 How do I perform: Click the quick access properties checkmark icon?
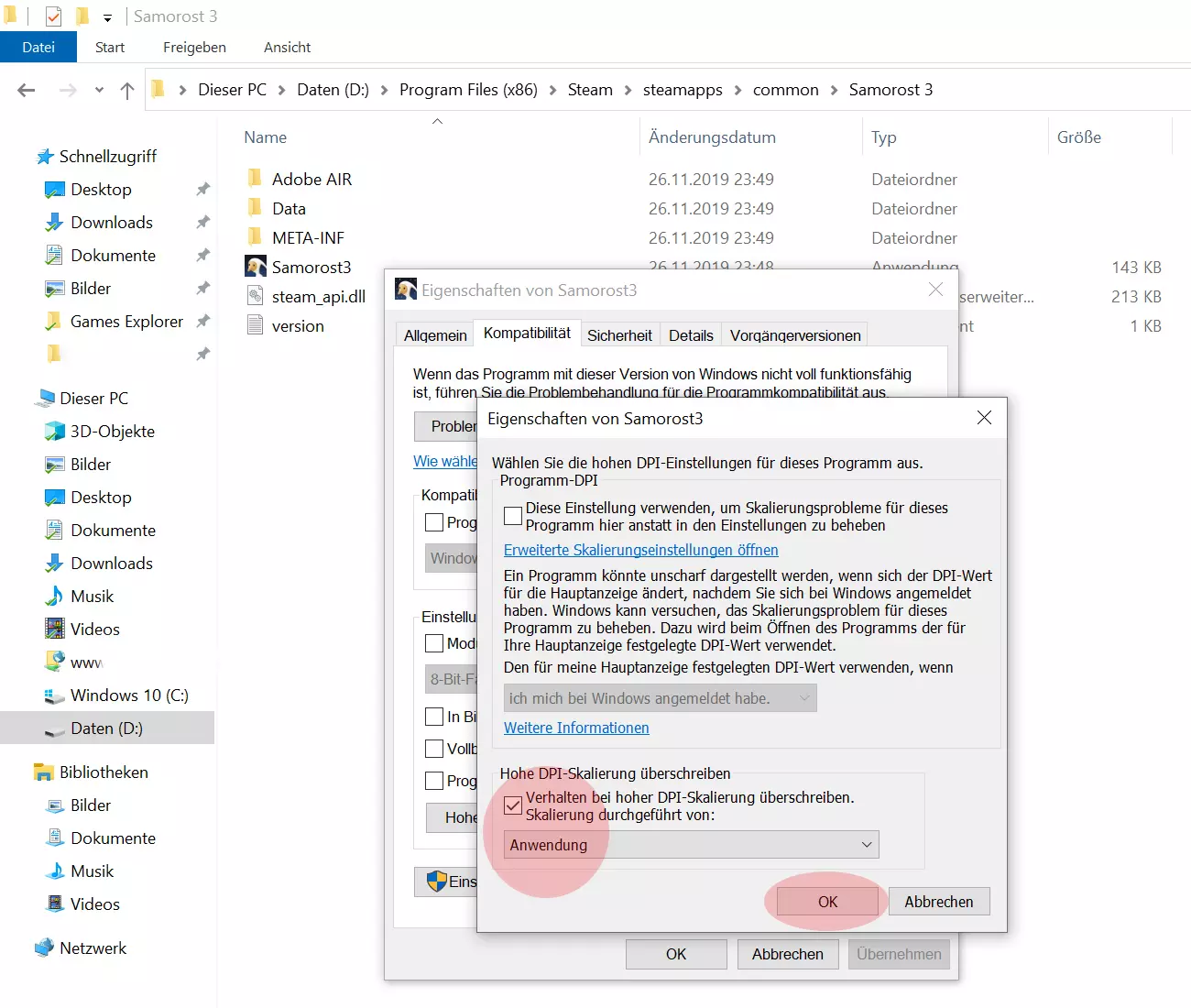[54, 16]
